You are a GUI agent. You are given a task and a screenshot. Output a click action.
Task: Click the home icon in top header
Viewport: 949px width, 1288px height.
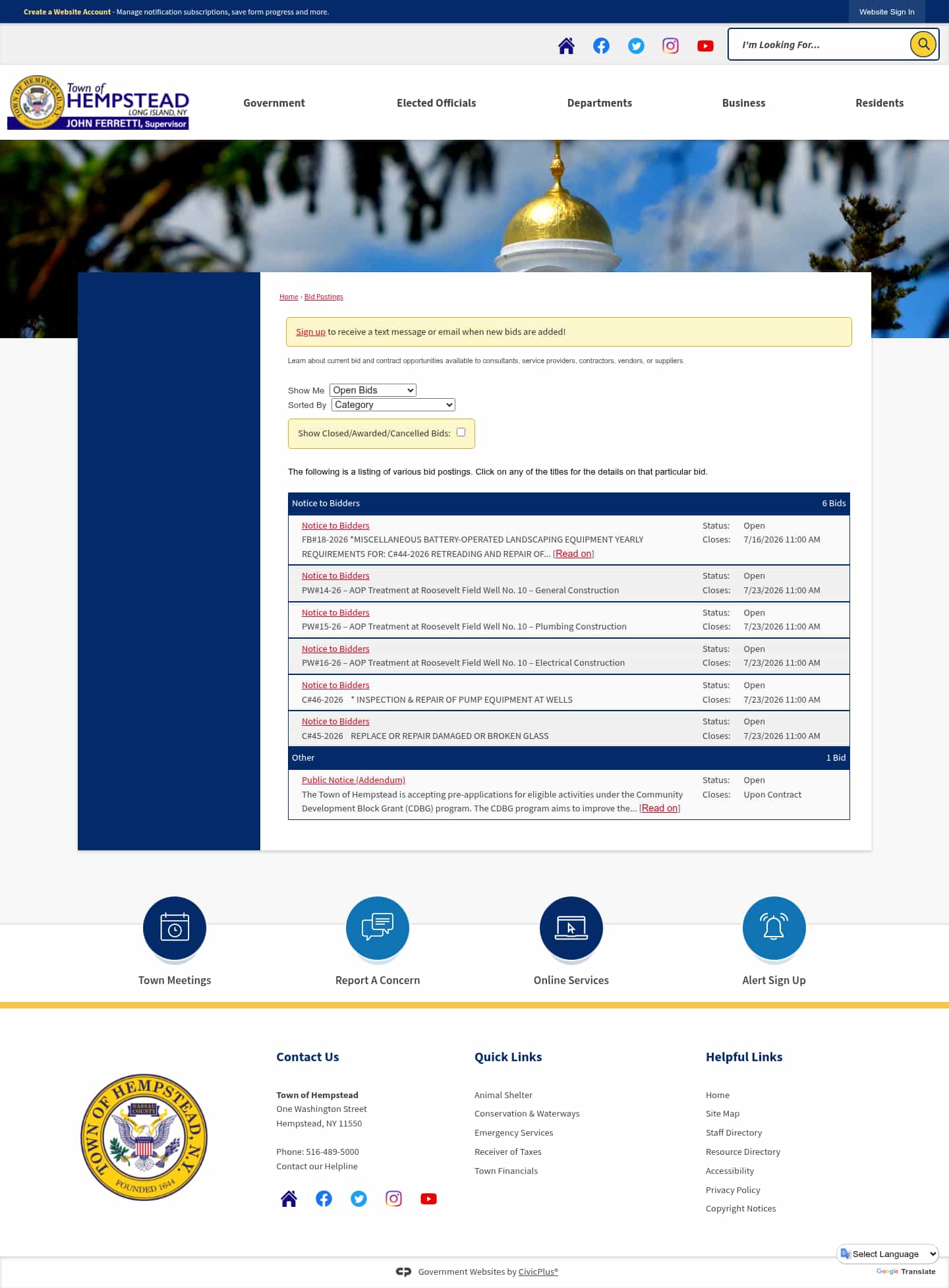tap(566, 45)
